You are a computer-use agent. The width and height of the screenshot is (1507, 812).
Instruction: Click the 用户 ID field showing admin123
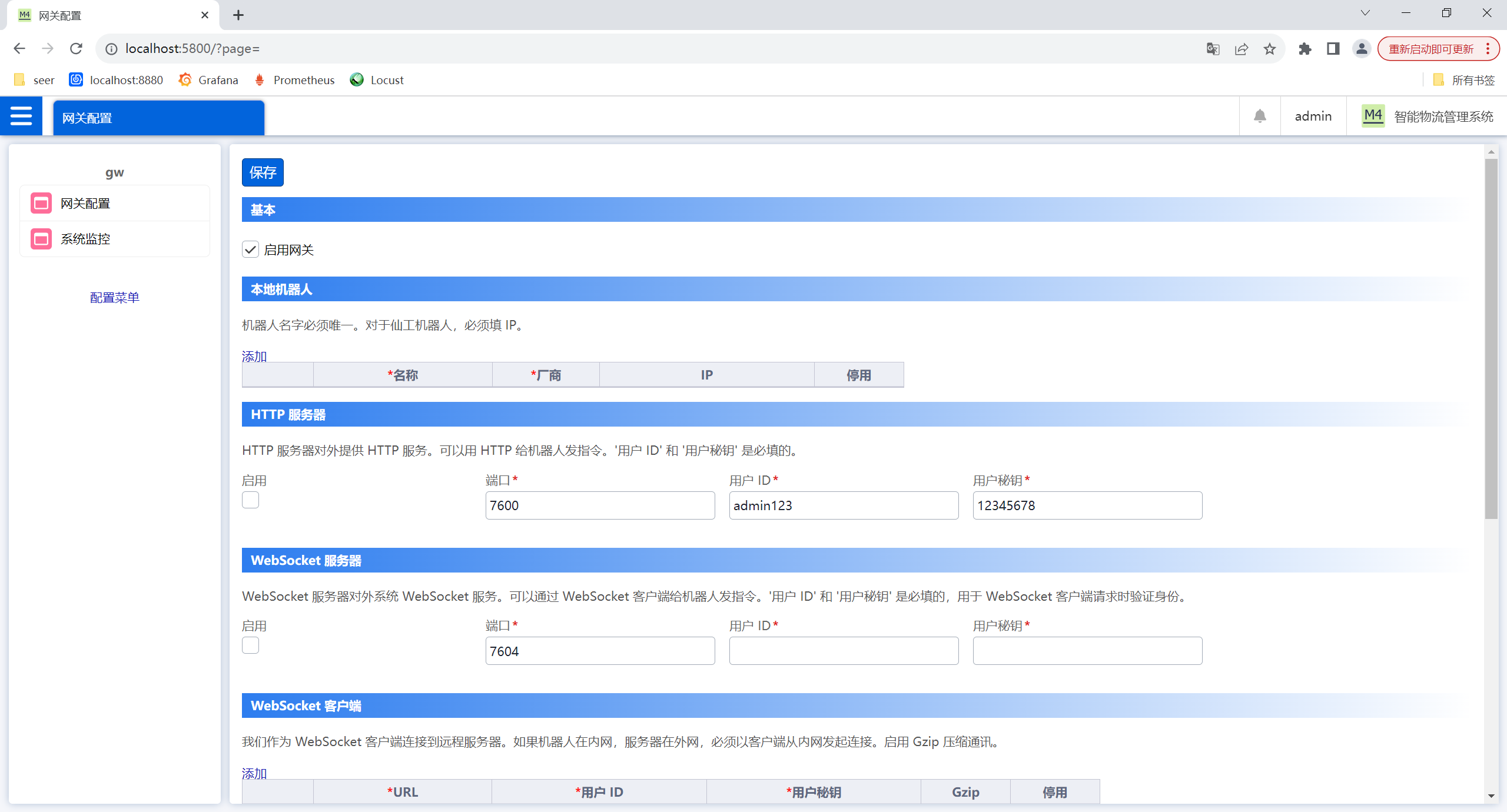coord(844,505)
